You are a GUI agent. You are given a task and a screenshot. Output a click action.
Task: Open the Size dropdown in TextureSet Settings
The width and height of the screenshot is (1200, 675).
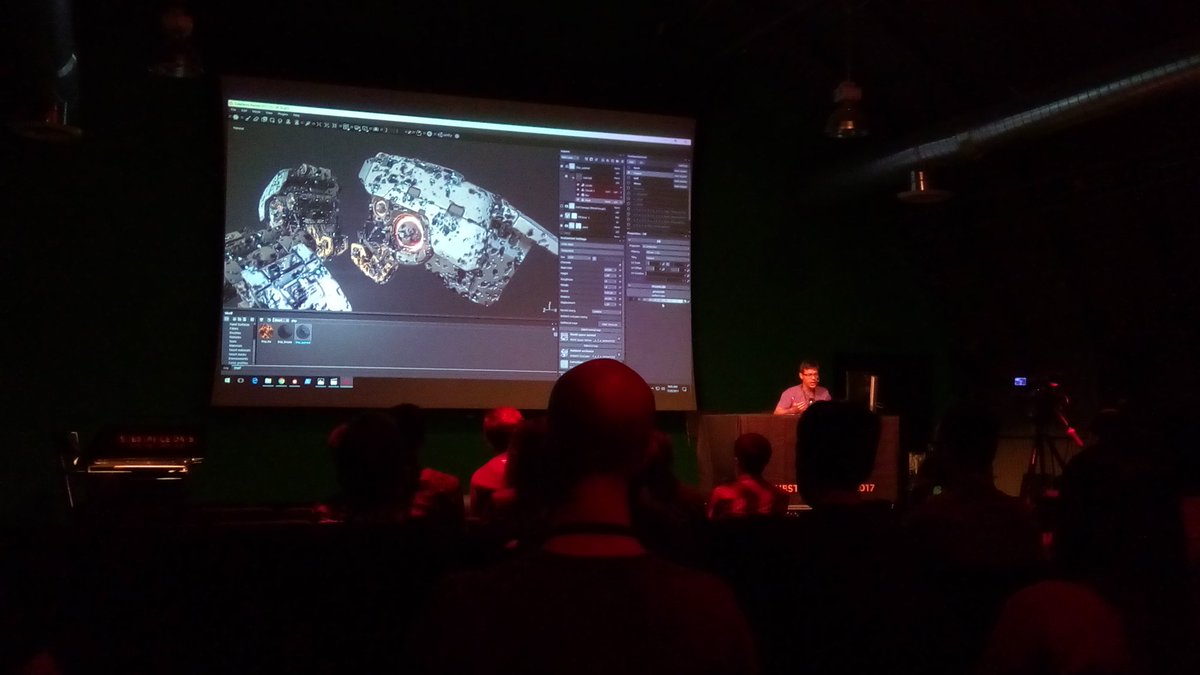pyautogui.click(x=580, y=258)
